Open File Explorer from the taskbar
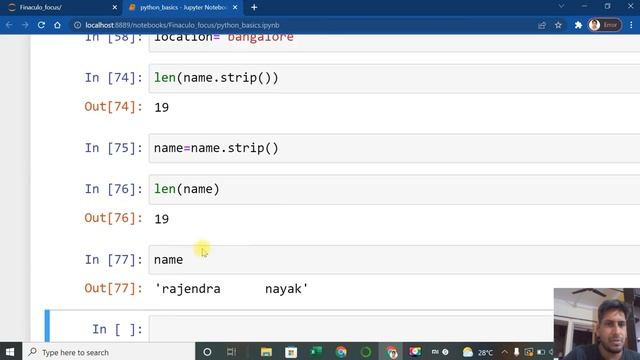Image resolution: width=640 pixels, height=360 pixels. tap(266, 352)
